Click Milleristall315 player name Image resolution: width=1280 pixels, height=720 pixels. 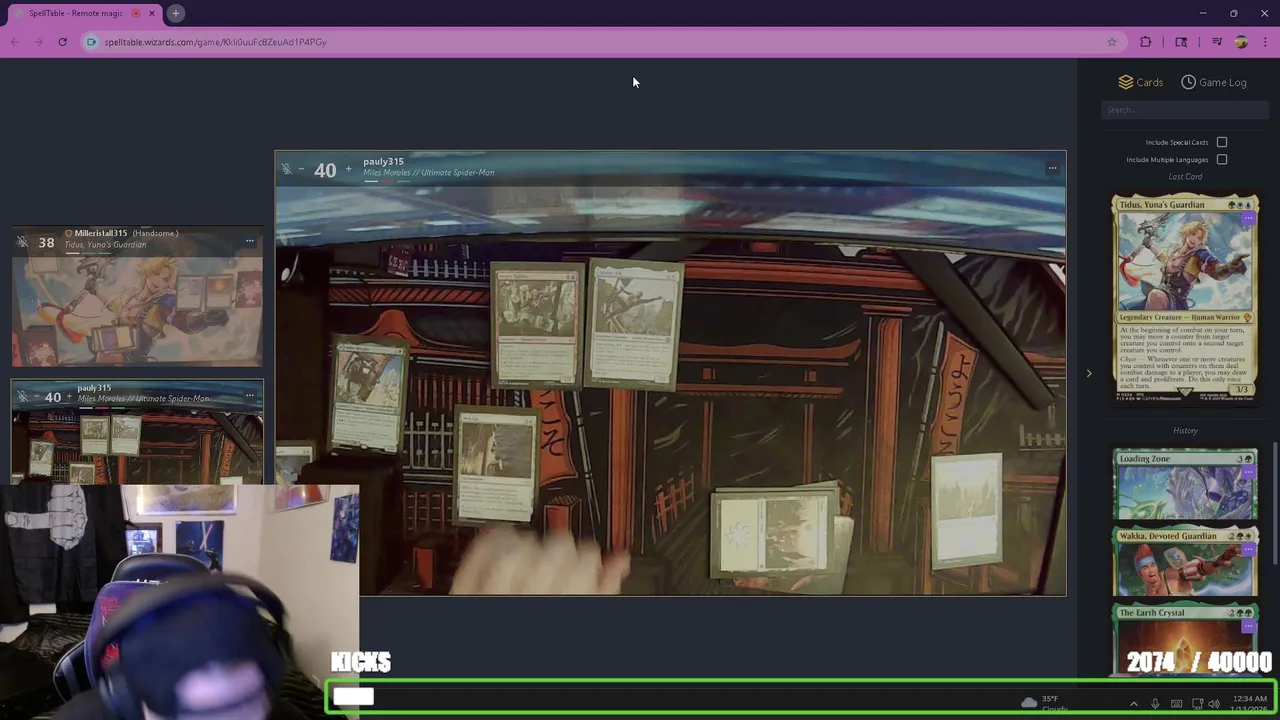(x=100, y=233)
